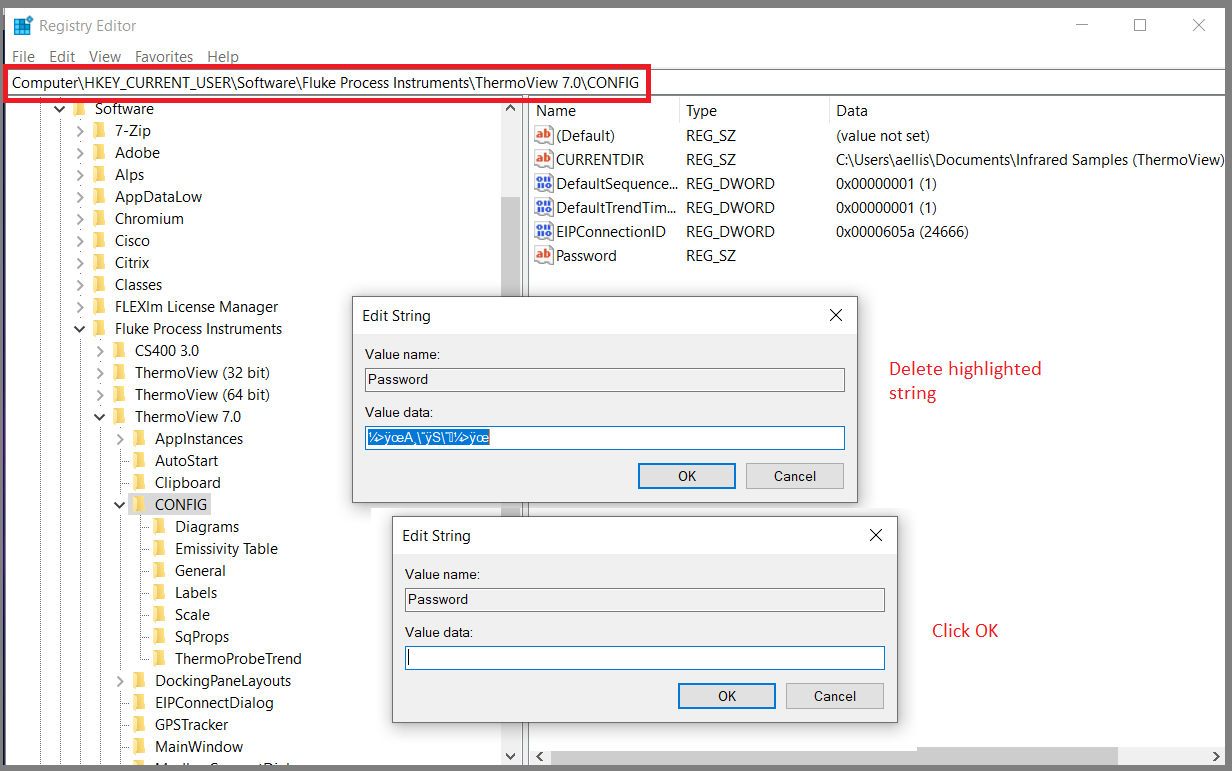Select the EIPConnectDialog folder icon
The width and height of the screenshot is (1232, 771).
[139, 702]
